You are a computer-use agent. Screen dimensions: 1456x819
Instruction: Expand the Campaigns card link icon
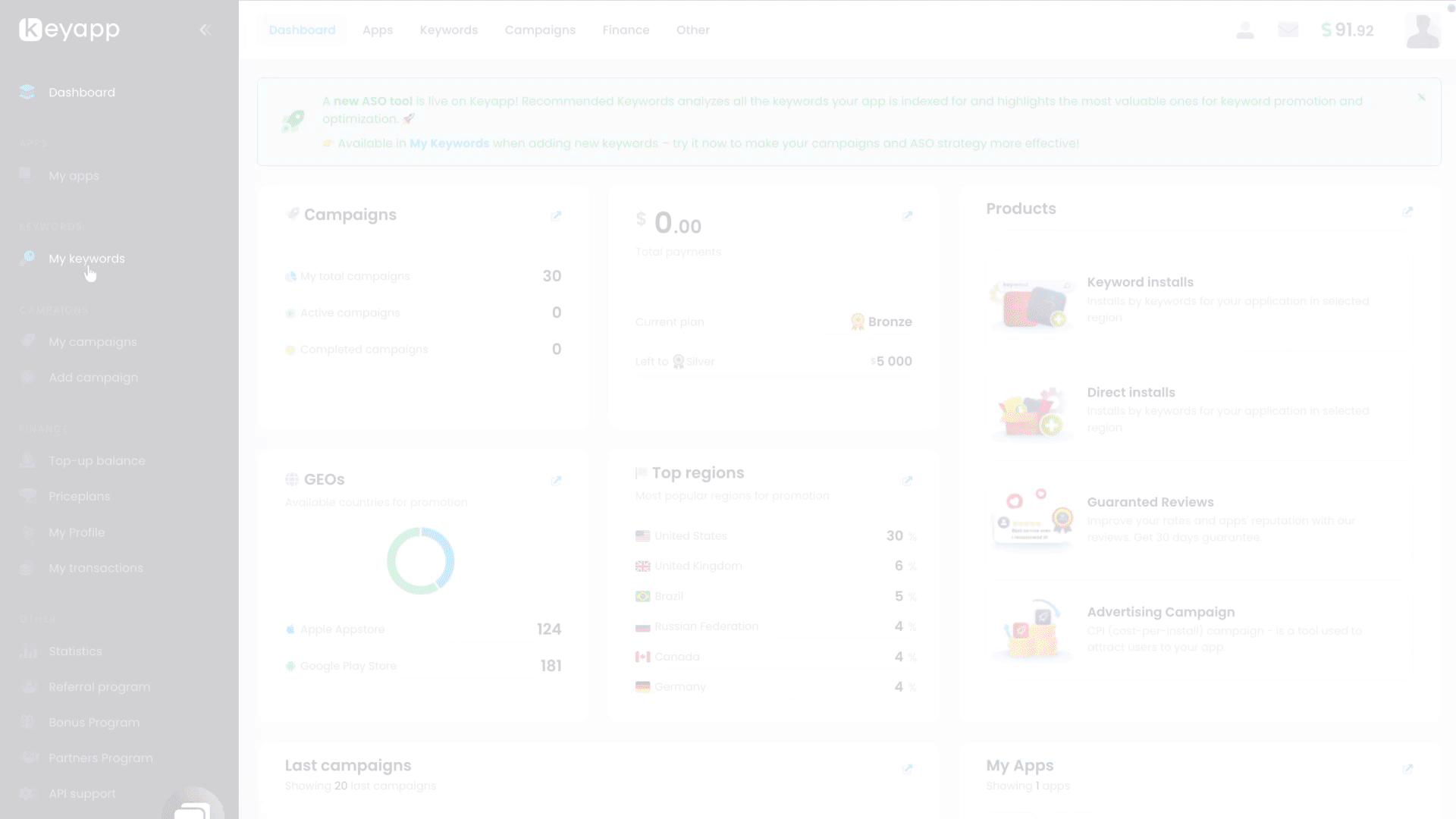556,216
